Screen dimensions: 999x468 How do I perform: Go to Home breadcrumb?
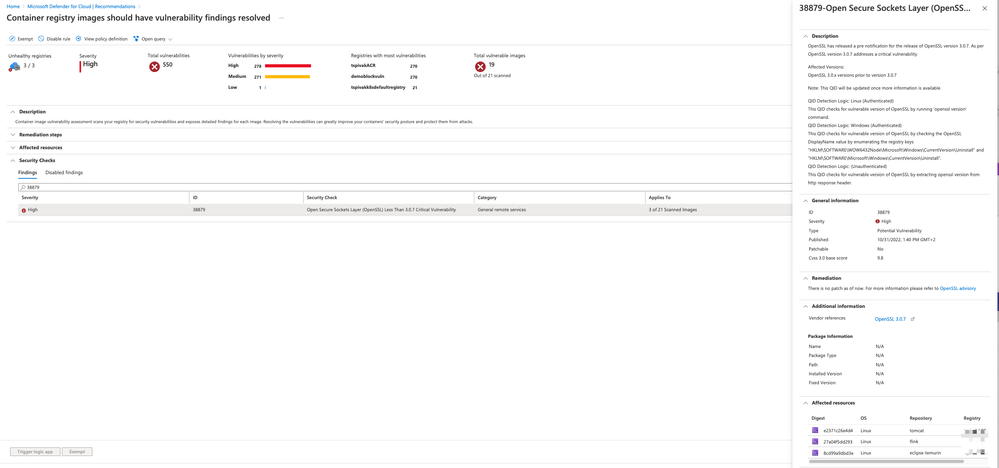[x=13, y=6]
